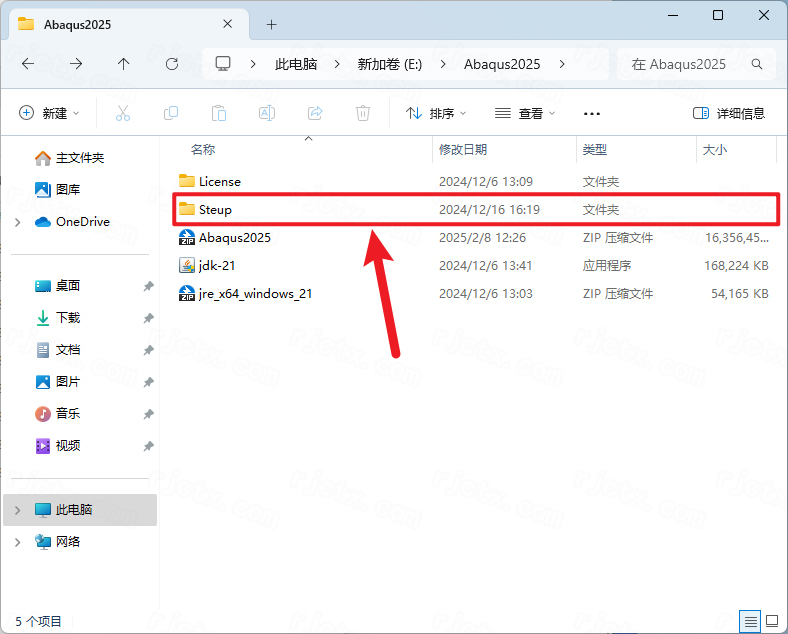Click date 2025/2/8 12:26 cell
This screenshot has width=788, height=634.
pyautogui.click(x=482, y=238)
